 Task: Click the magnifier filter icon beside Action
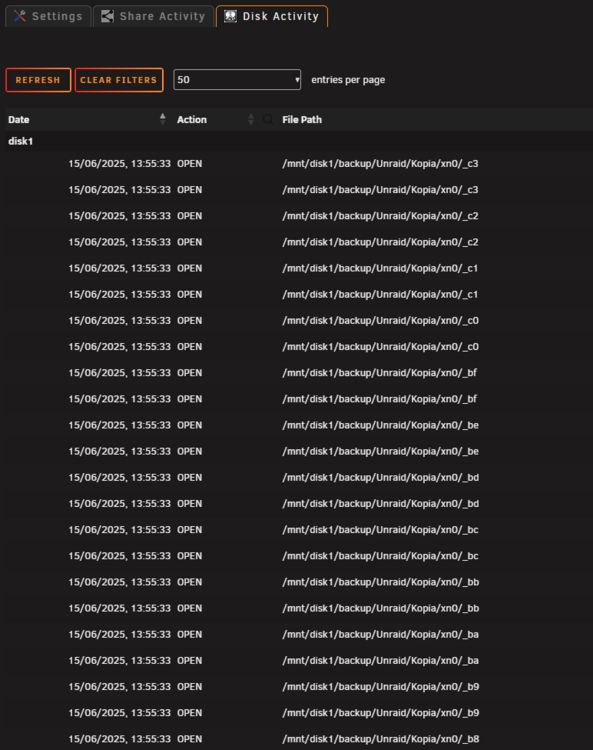[x=268, y=119]
